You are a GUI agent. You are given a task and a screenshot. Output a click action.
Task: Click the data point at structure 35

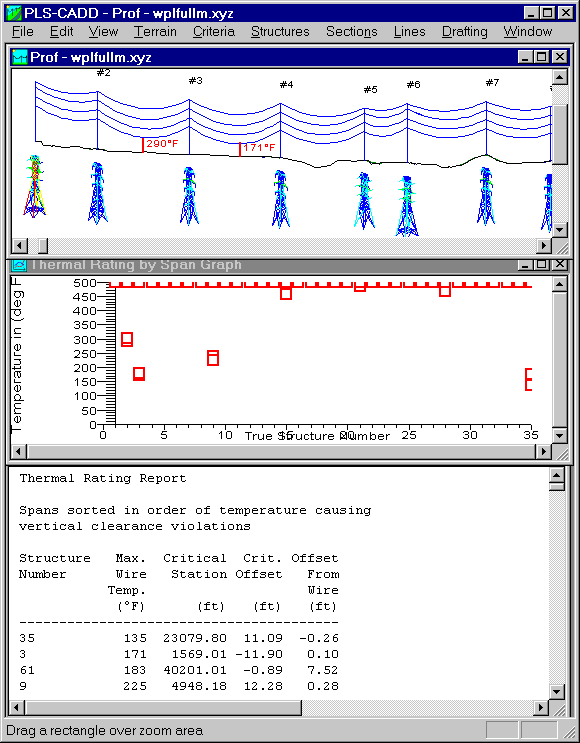pos(529,379)
